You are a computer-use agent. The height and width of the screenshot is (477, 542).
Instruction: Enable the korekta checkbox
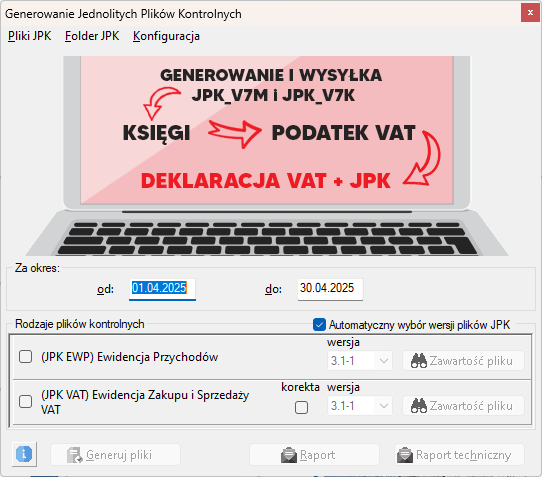[301, 407]
